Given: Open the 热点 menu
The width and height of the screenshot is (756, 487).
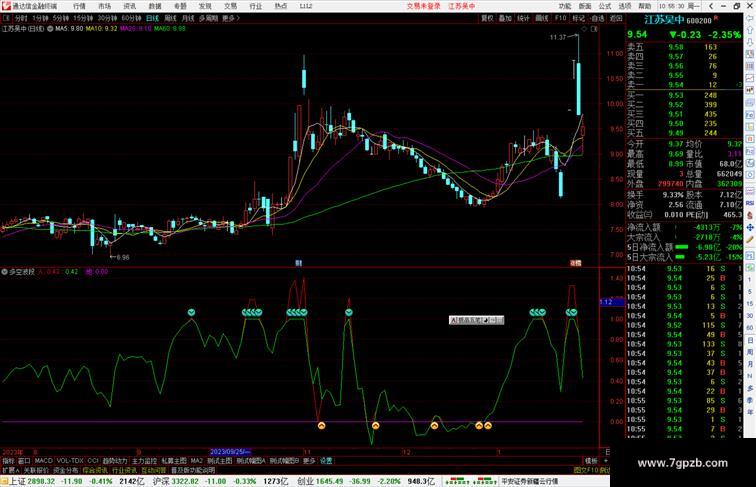Looking at the screenshot, I should [281, 6].
